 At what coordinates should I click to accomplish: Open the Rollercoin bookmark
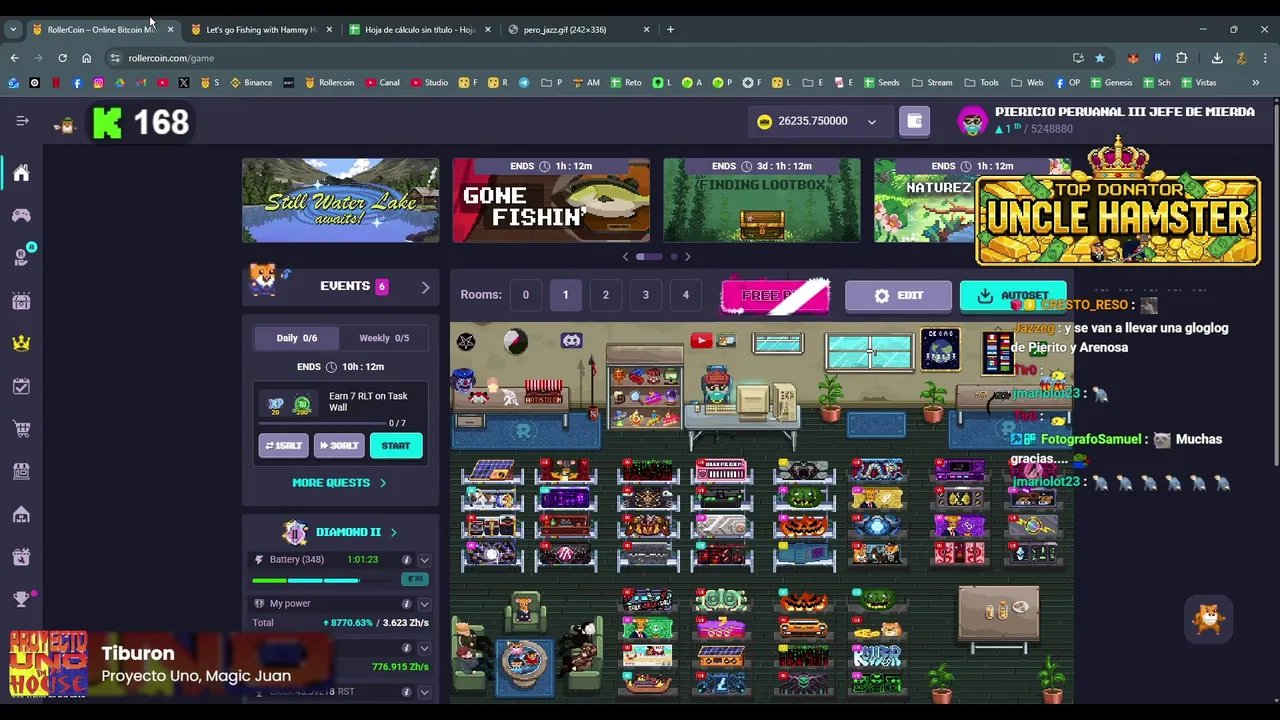click(329, 82)
